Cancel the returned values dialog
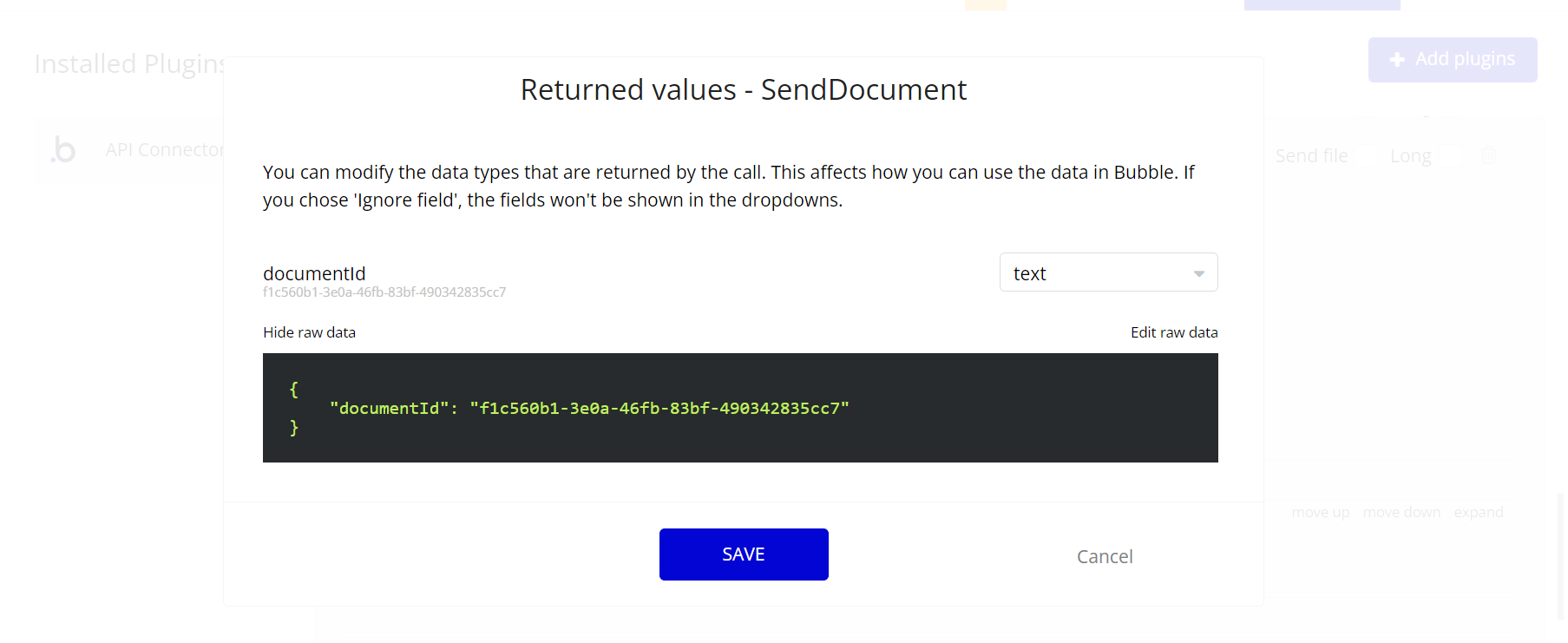Screen dimensions: 1568x643 tap(1105, 556)
